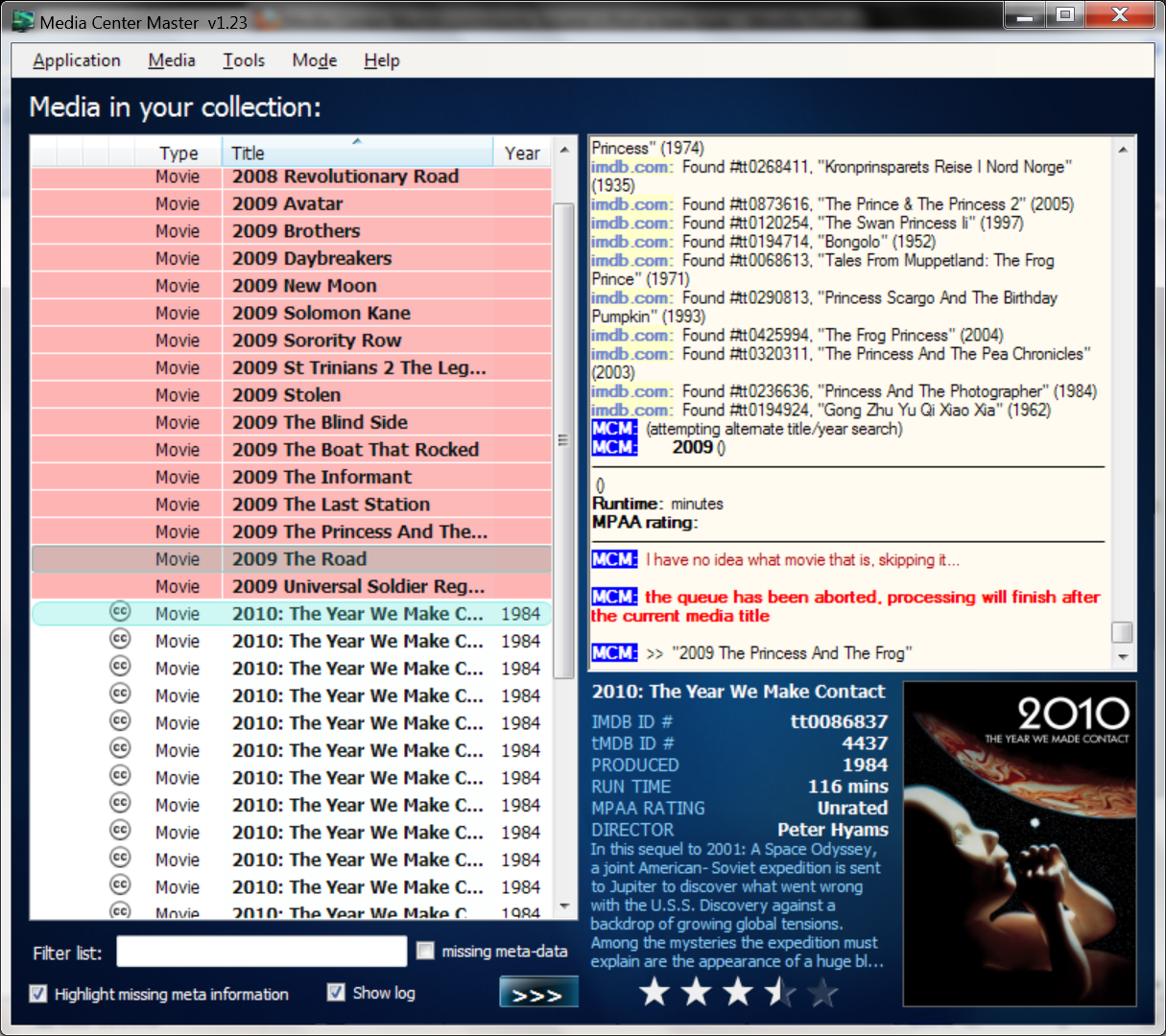
Task: Click the log panel scrollbar thumb
Action: pos(1122,632)
